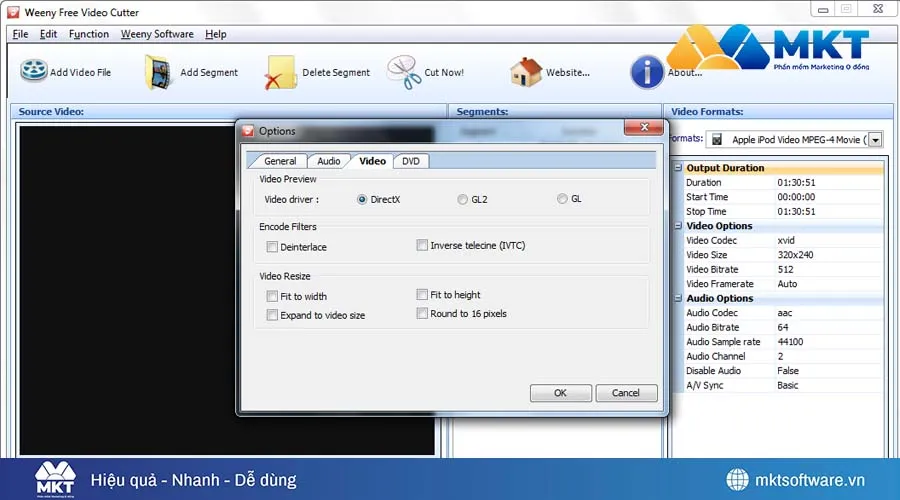This screenshot has height=500, width=900.
Task: Open the Weeny Software menu
Action: 157,34
